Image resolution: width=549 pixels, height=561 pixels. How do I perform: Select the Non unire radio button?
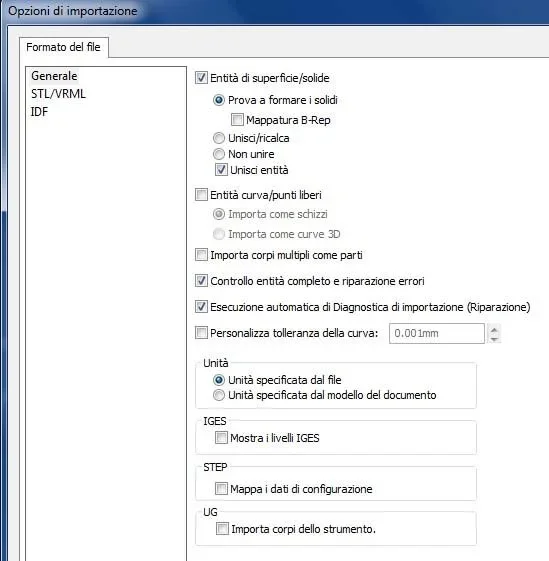219,154
